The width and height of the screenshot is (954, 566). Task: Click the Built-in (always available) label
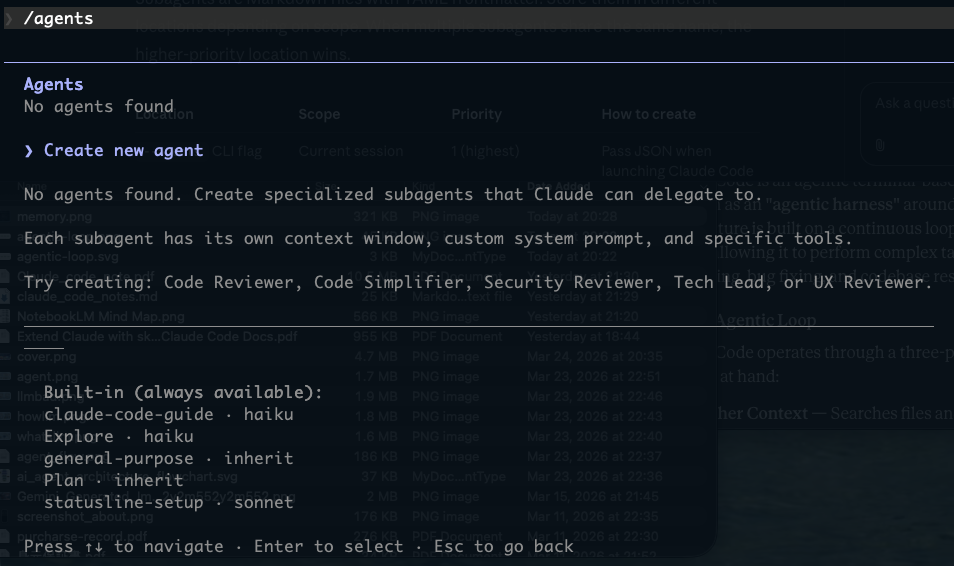pos(183,392)
